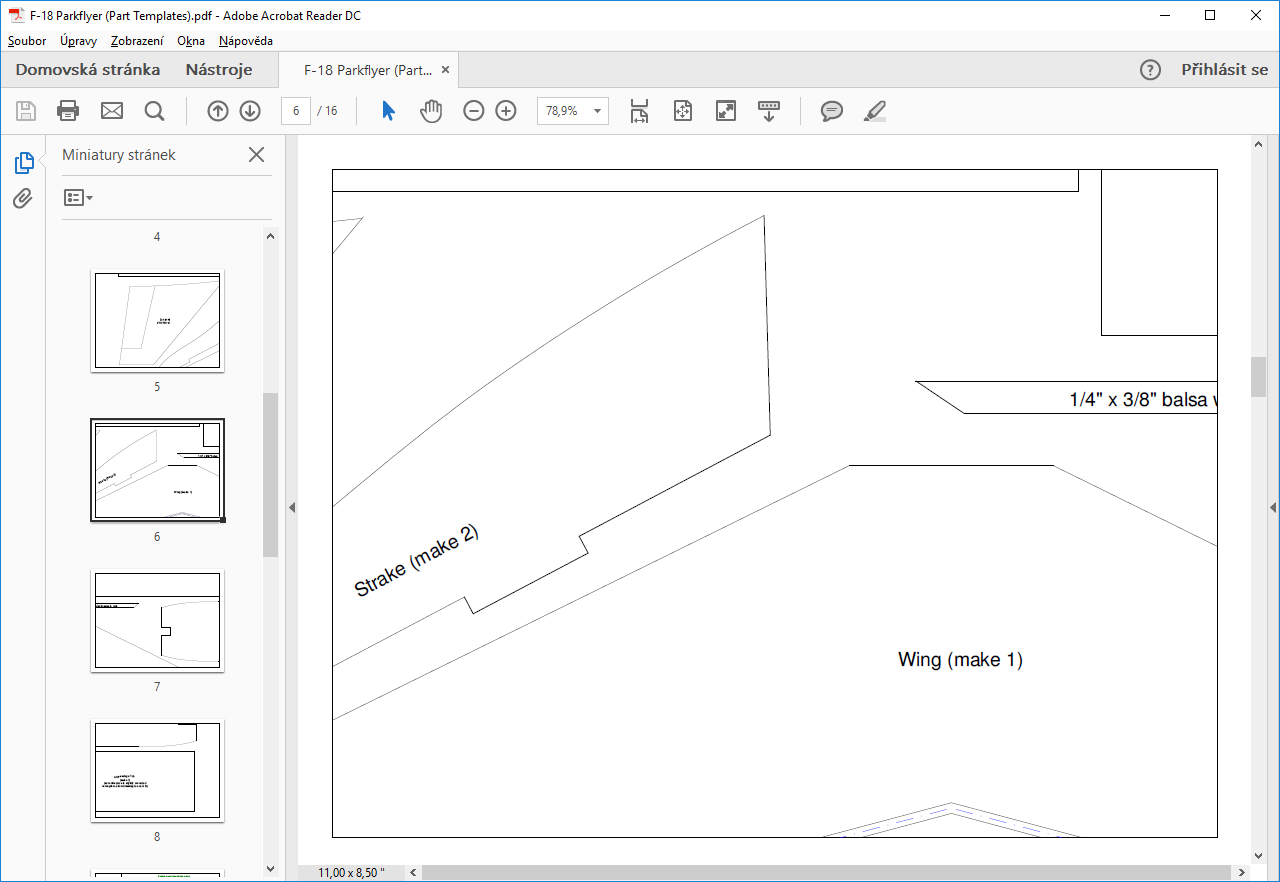This screenshot has height=882, width=1280.
Task: Go to next page arrow
Action: point(250,111)
